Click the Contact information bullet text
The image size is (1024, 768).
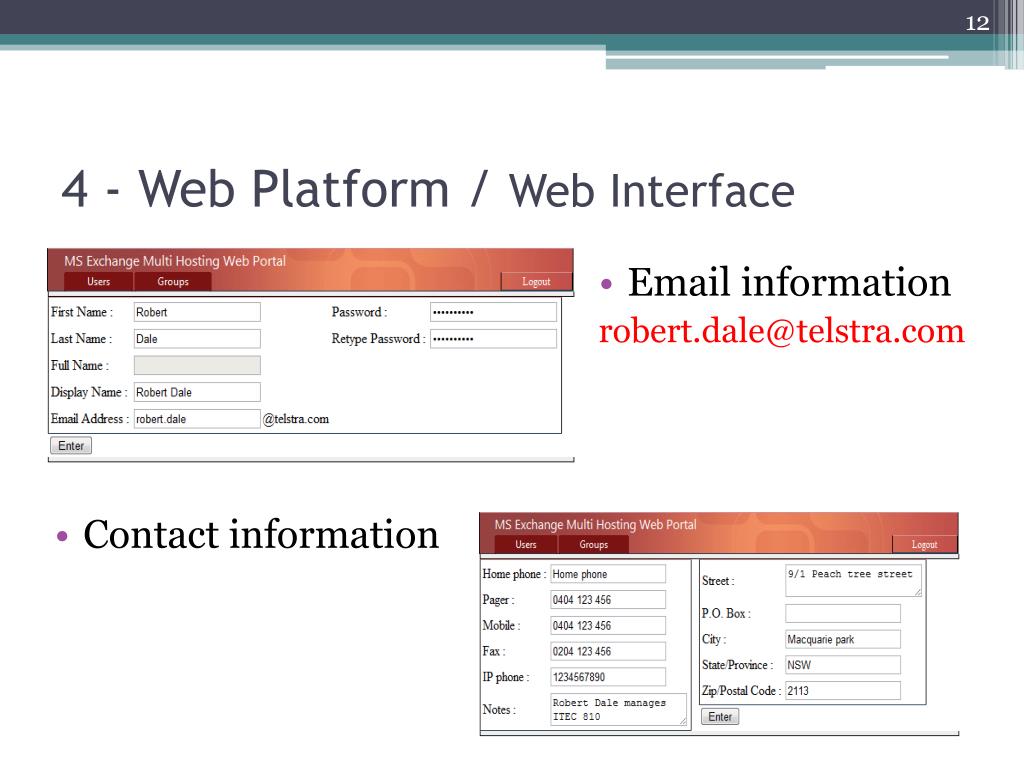point(261,534)
